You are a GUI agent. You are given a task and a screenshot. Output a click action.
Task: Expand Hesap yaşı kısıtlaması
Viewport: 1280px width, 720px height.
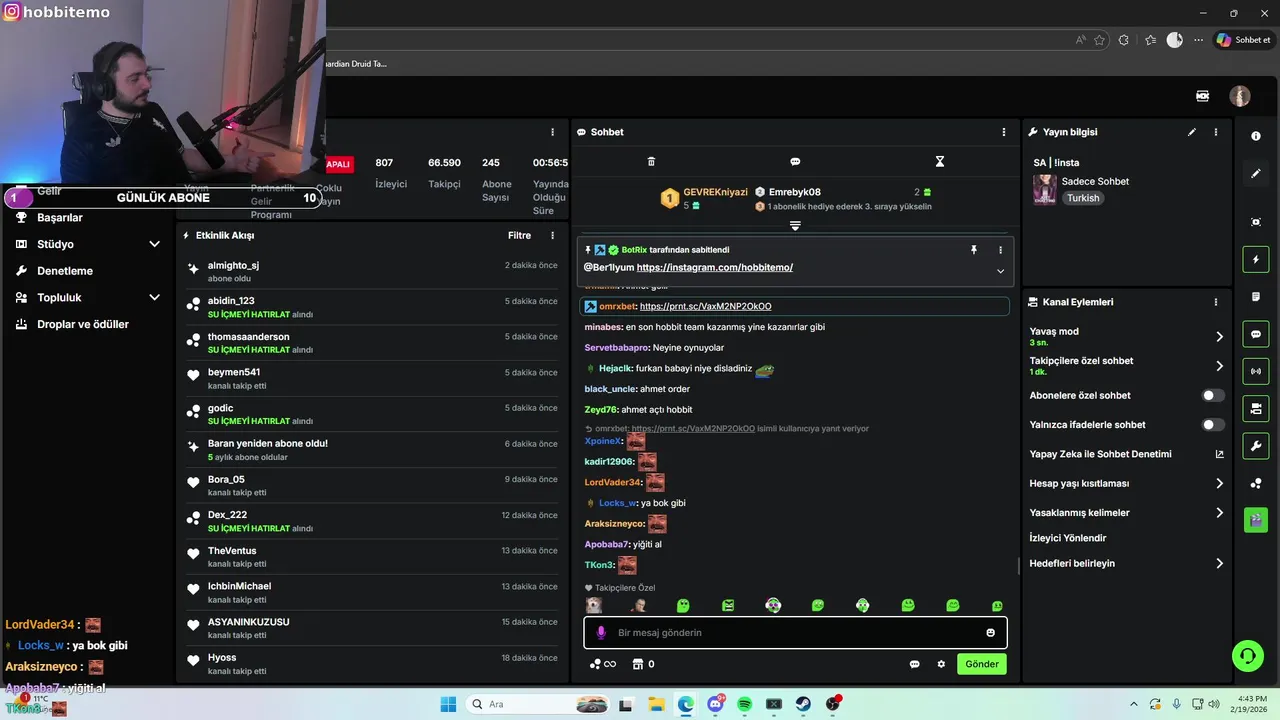pos(1219,484)
